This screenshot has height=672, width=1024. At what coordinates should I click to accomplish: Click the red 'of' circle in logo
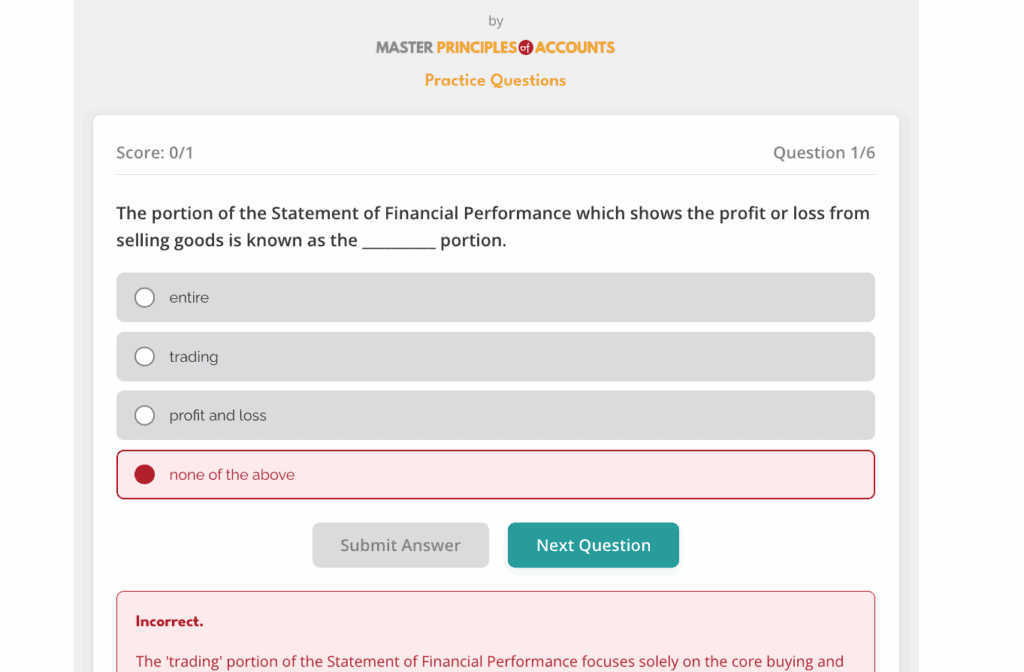[526, 47]
